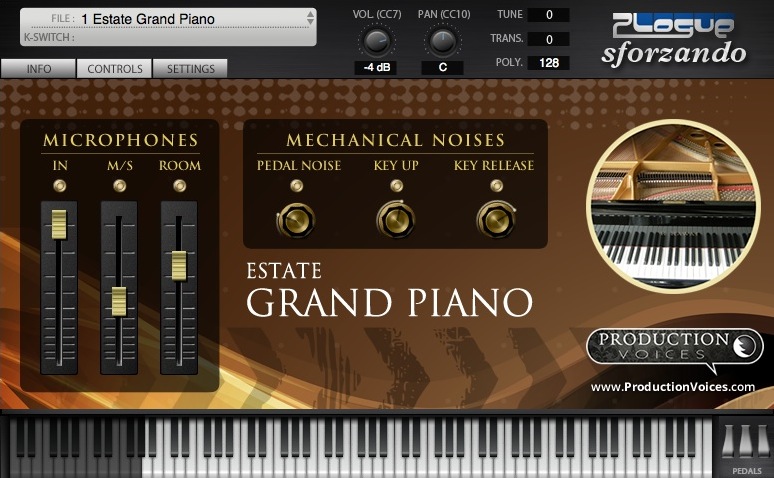Screen dimensions: 774x478
Task: Click the ESTATE GRAND PIANO title text
Action: (x=389, y=291)
